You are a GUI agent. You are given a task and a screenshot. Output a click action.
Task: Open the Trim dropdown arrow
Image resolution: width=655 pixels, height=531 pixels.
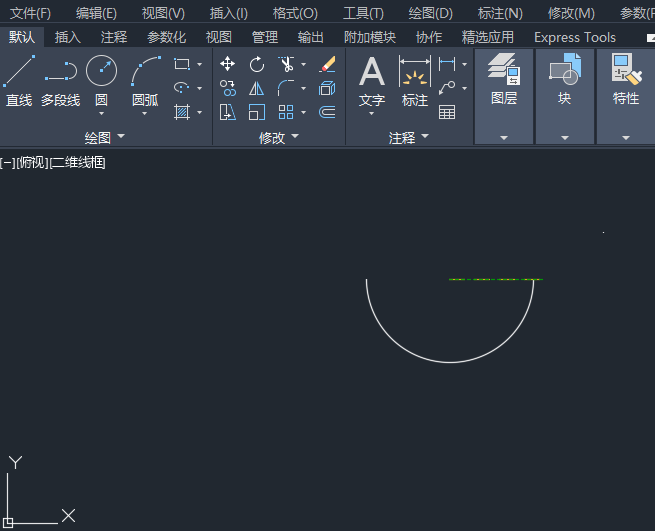coord(304,64)
